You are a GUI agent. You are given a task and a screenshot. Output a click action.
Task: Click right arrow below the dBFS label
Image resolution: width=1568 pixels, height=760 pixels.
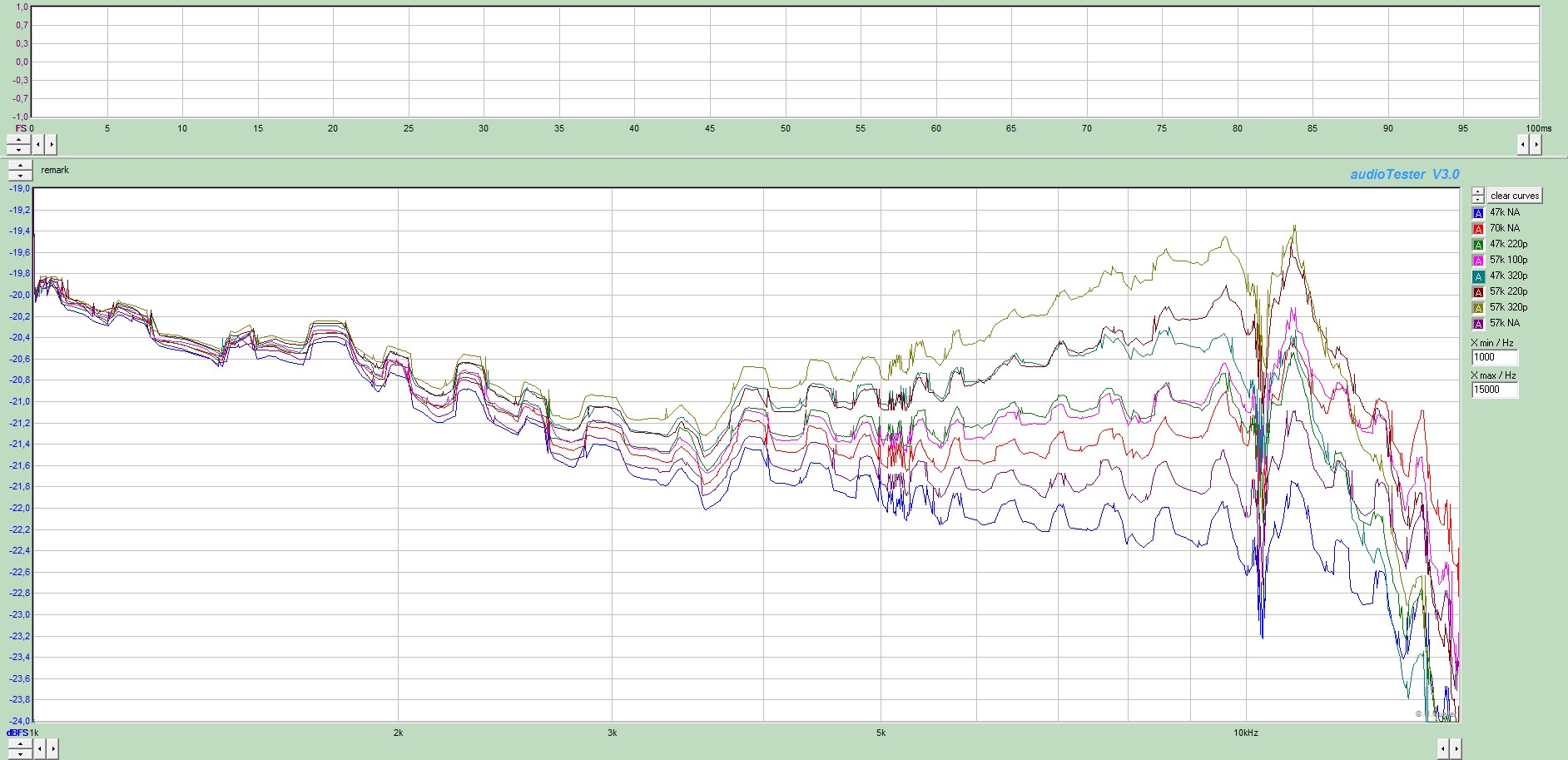pyautogui.click(x=52, y=749)
